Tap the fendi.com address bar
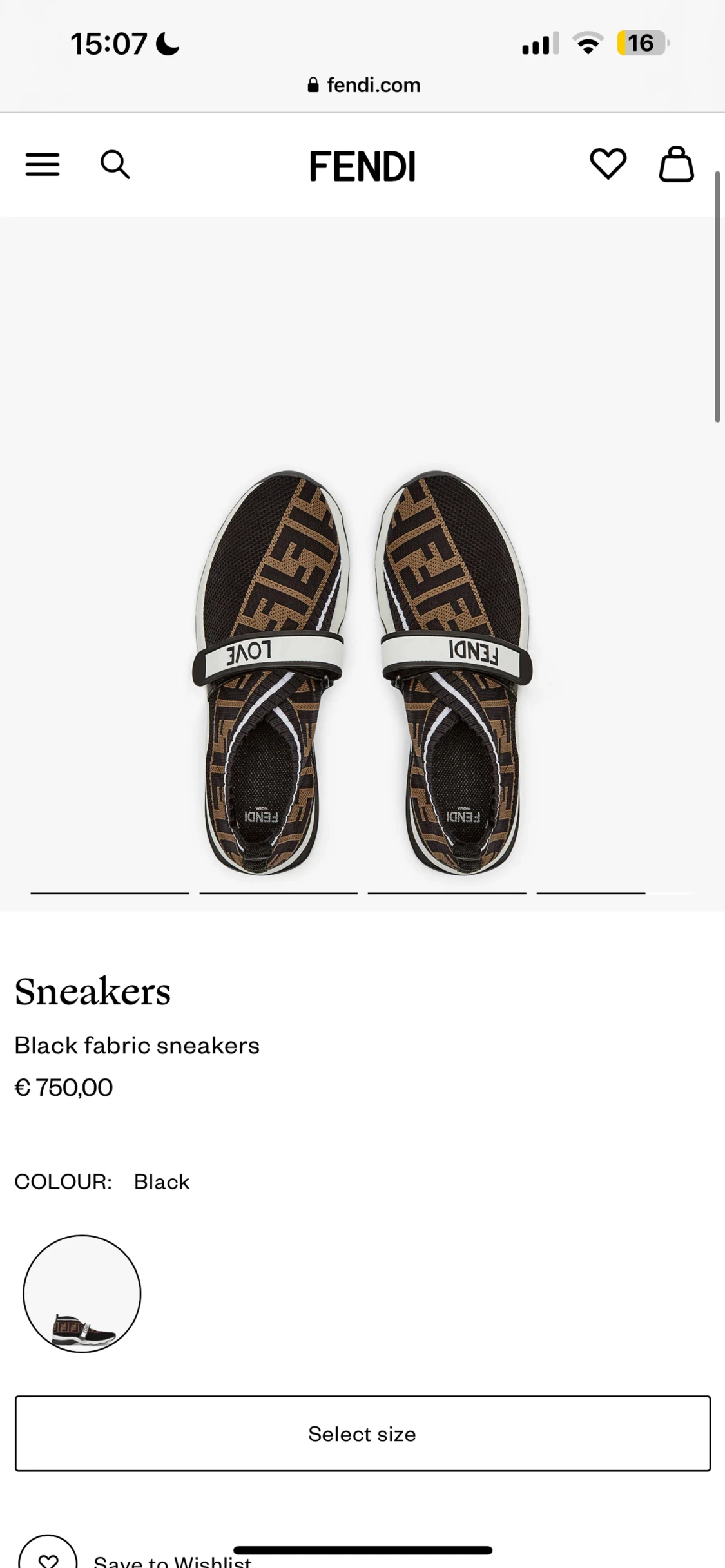 coord(364,85)
